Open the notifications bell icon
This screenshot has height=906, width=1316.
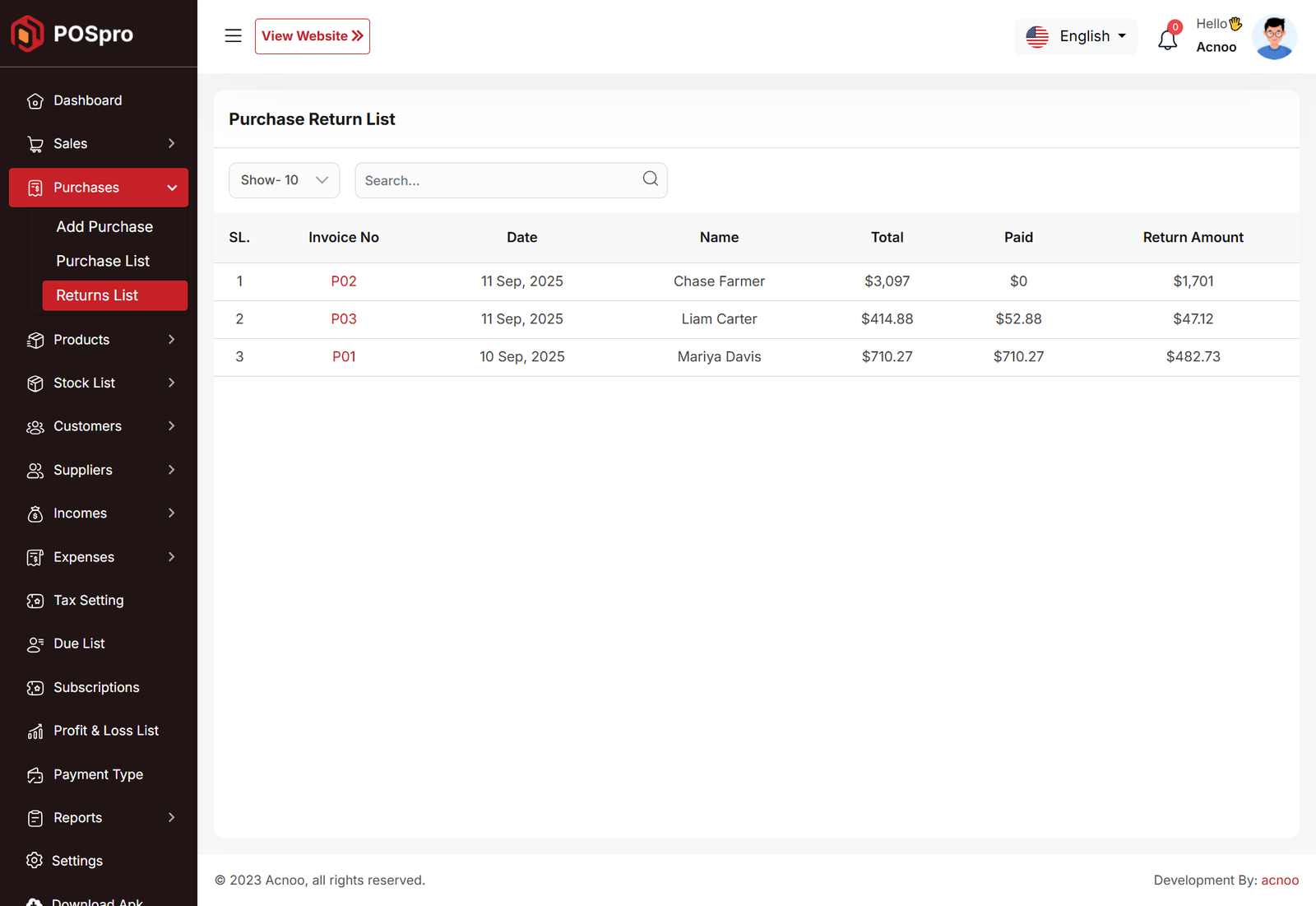coord(1167,39)
